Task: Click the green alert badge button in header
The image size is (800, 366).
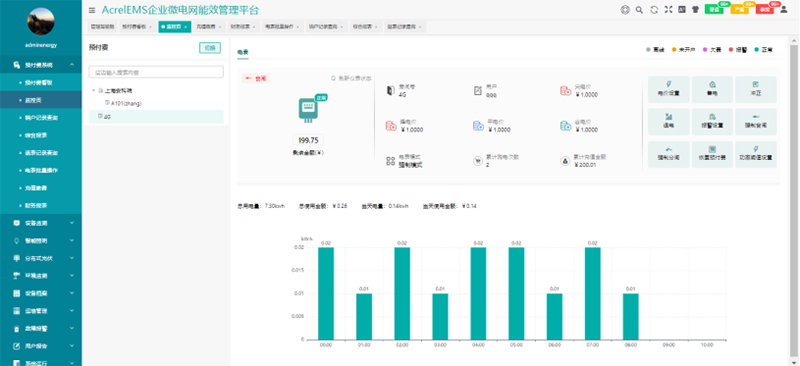Action: pos(714,9)
